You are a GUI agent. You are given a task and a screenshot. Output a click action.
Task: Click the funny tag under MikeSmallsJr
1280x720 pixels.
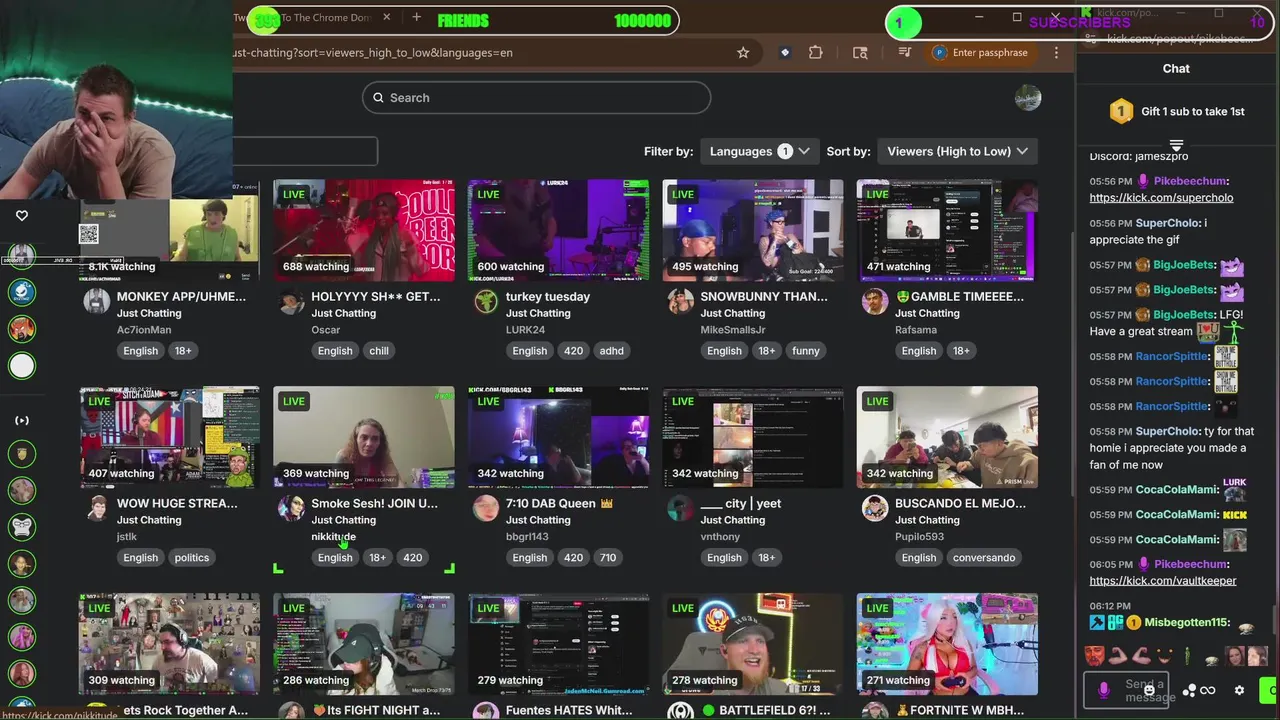(806, 351)
